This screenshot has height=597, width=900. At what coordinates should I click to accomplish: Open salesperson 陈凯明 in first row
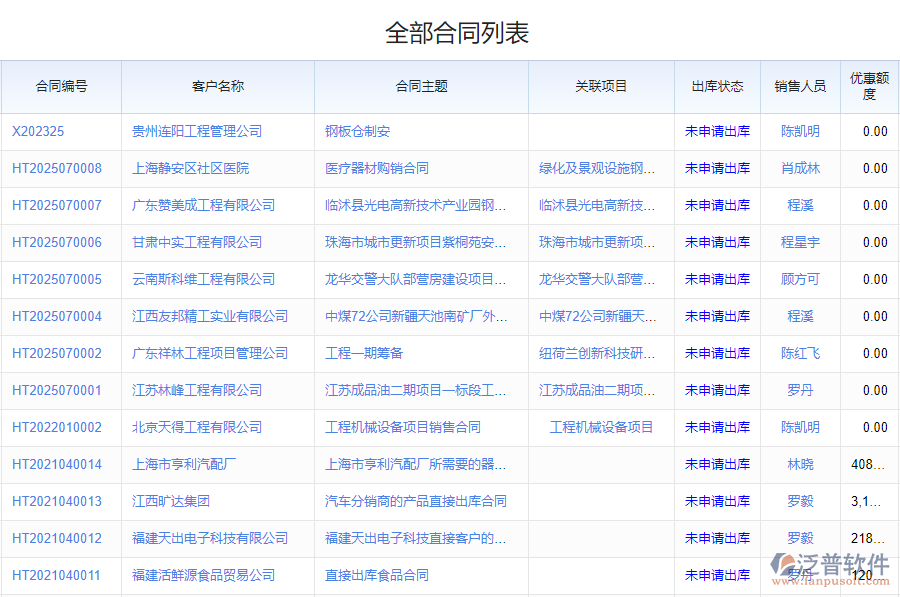point(800,131)
